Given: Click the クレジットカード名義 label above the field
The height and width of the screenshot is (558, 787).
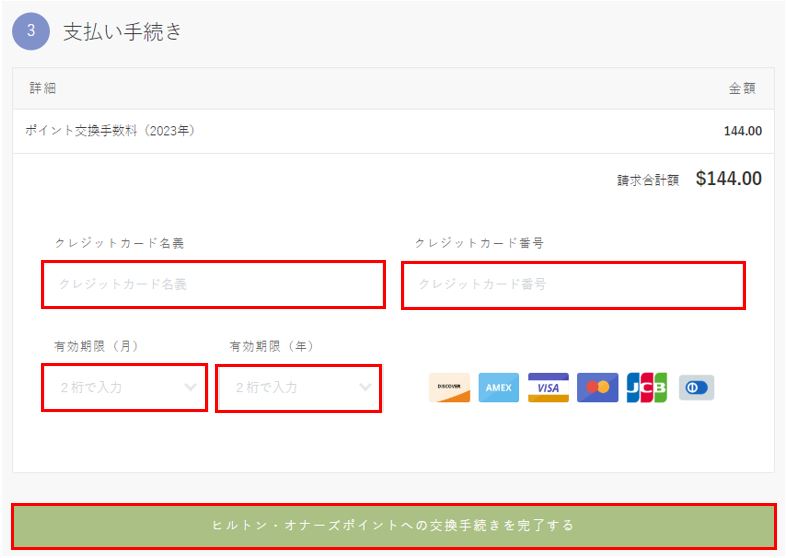Looking at the screenshot, I should tap(119, 243).
